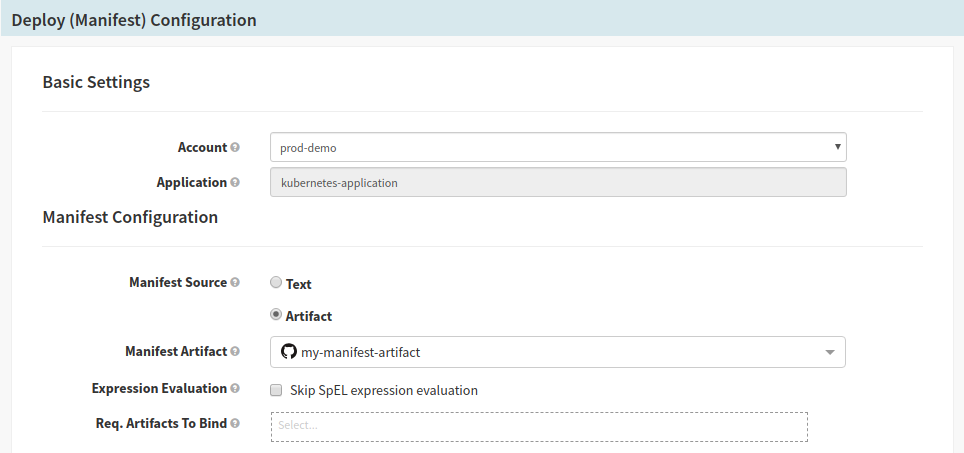This screenshot has height=453, width=964.
Task: Click the Manifest Configuration section heading
Action: tap(130, 217)
